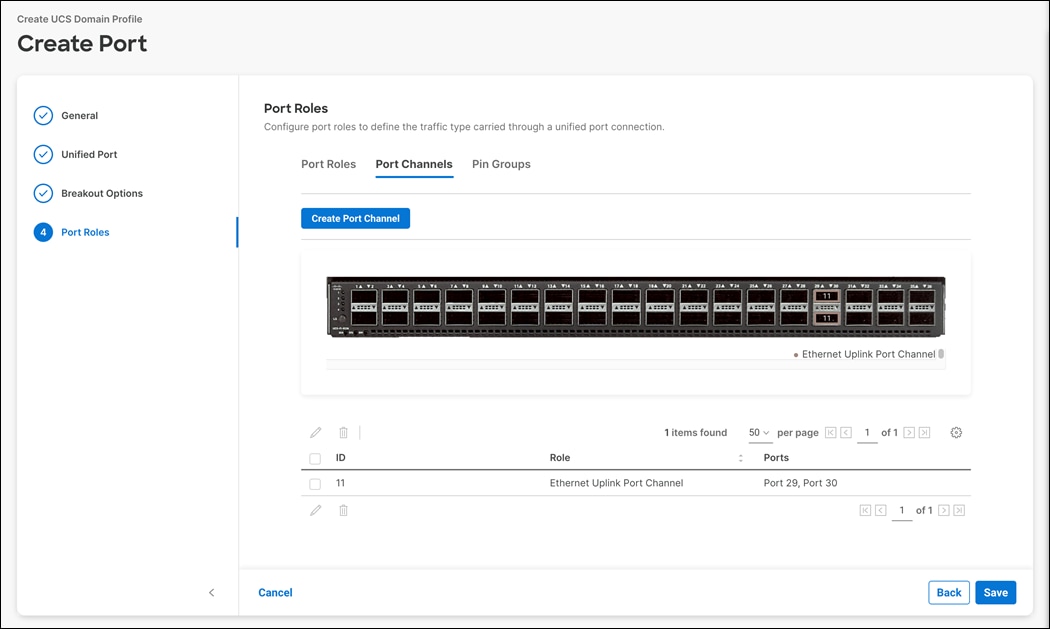This screenshot has width=1050, height=629.
Task: Go to first page using pagination arrow
Action: tap(831, 432)
